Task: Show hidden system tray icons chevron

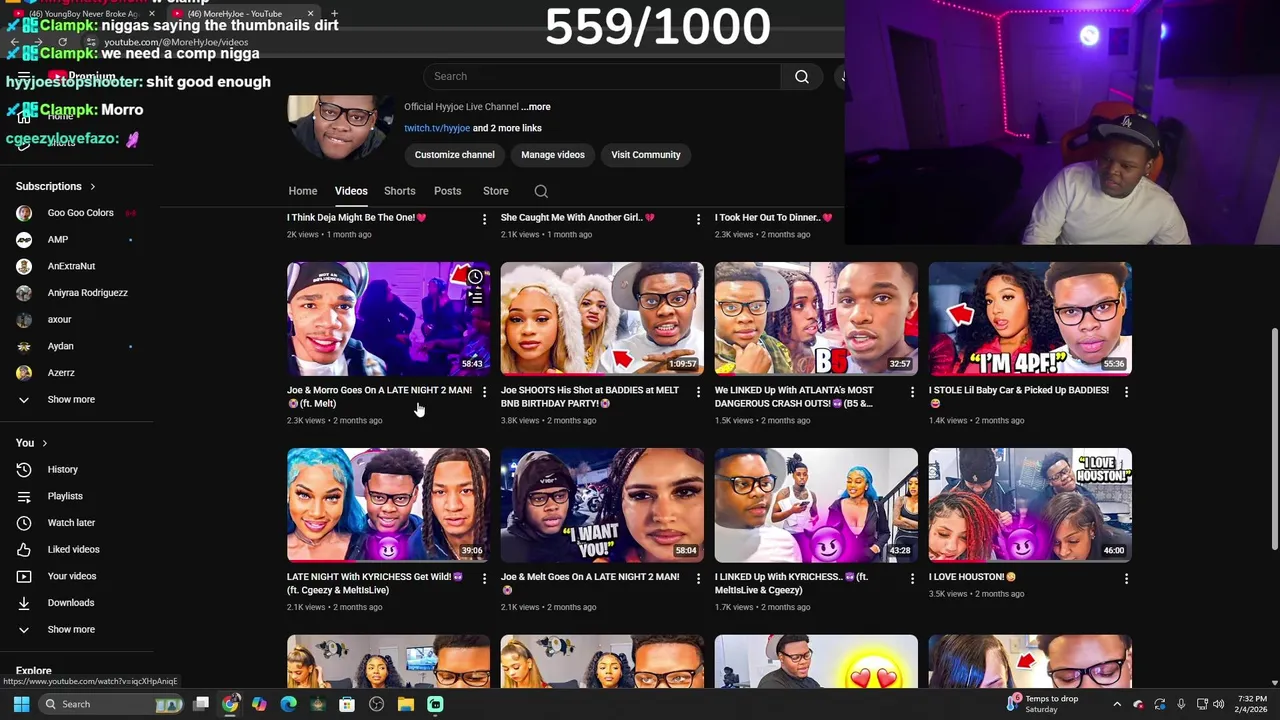Action: [x=1117, y=704]
